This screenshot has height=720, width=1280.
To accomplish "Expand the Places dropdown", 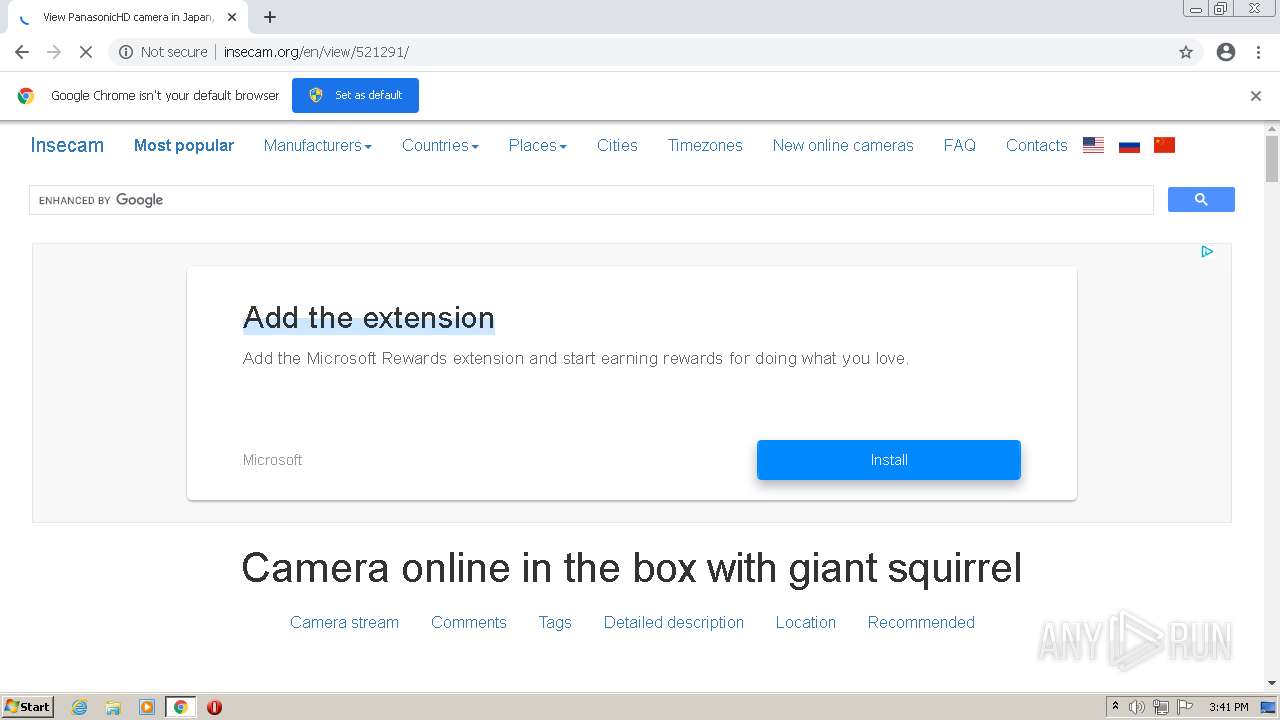I will click(538, 145).
